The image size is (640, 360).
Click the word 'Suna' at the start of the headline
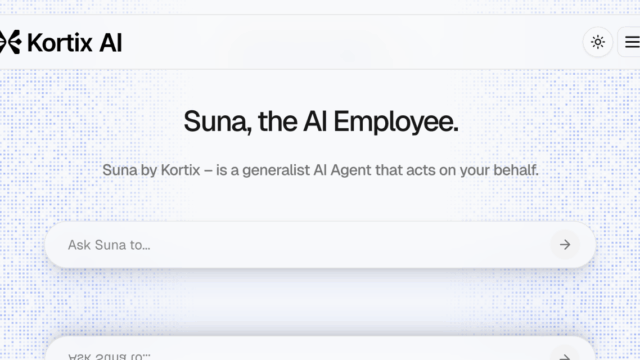tap(215, 122)
